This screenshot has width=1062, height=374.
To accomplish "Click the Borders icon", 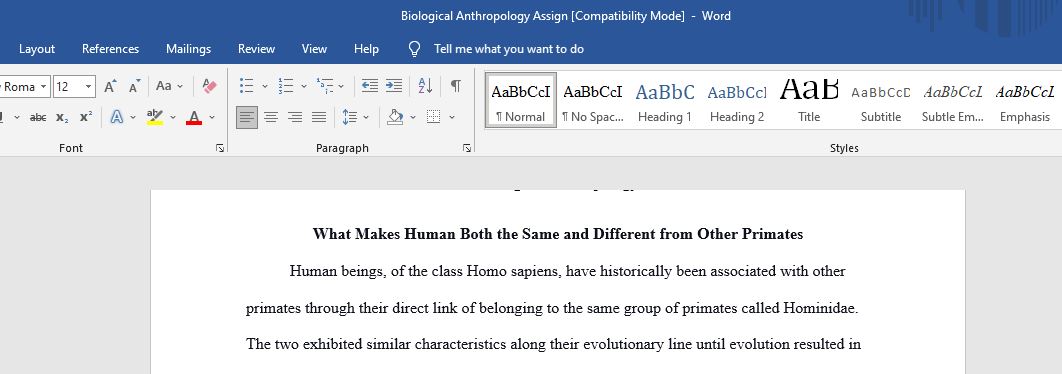I will coord(433,117).
